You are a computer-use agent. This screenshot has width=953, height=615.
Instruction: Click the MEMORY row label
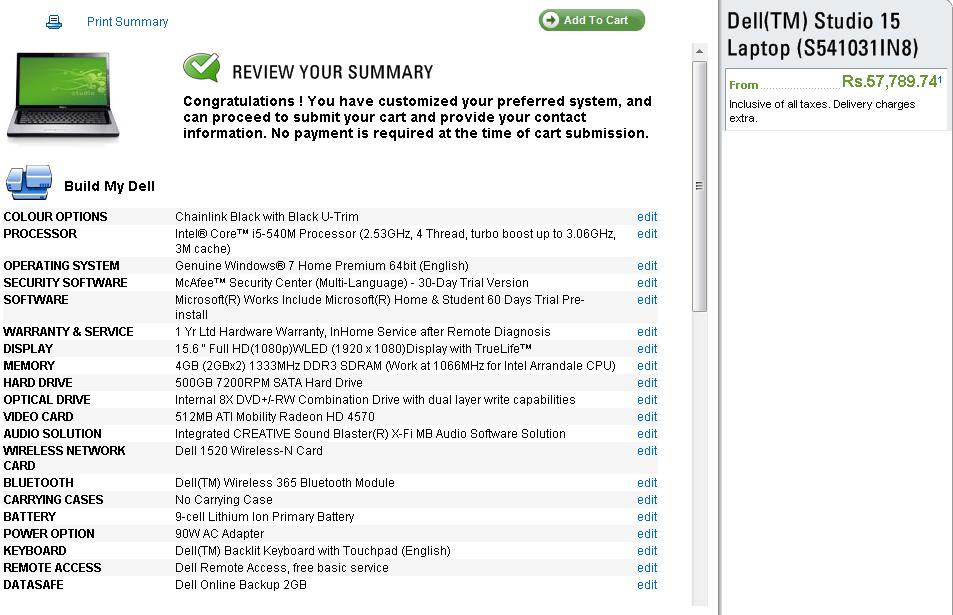pos(29,366)
